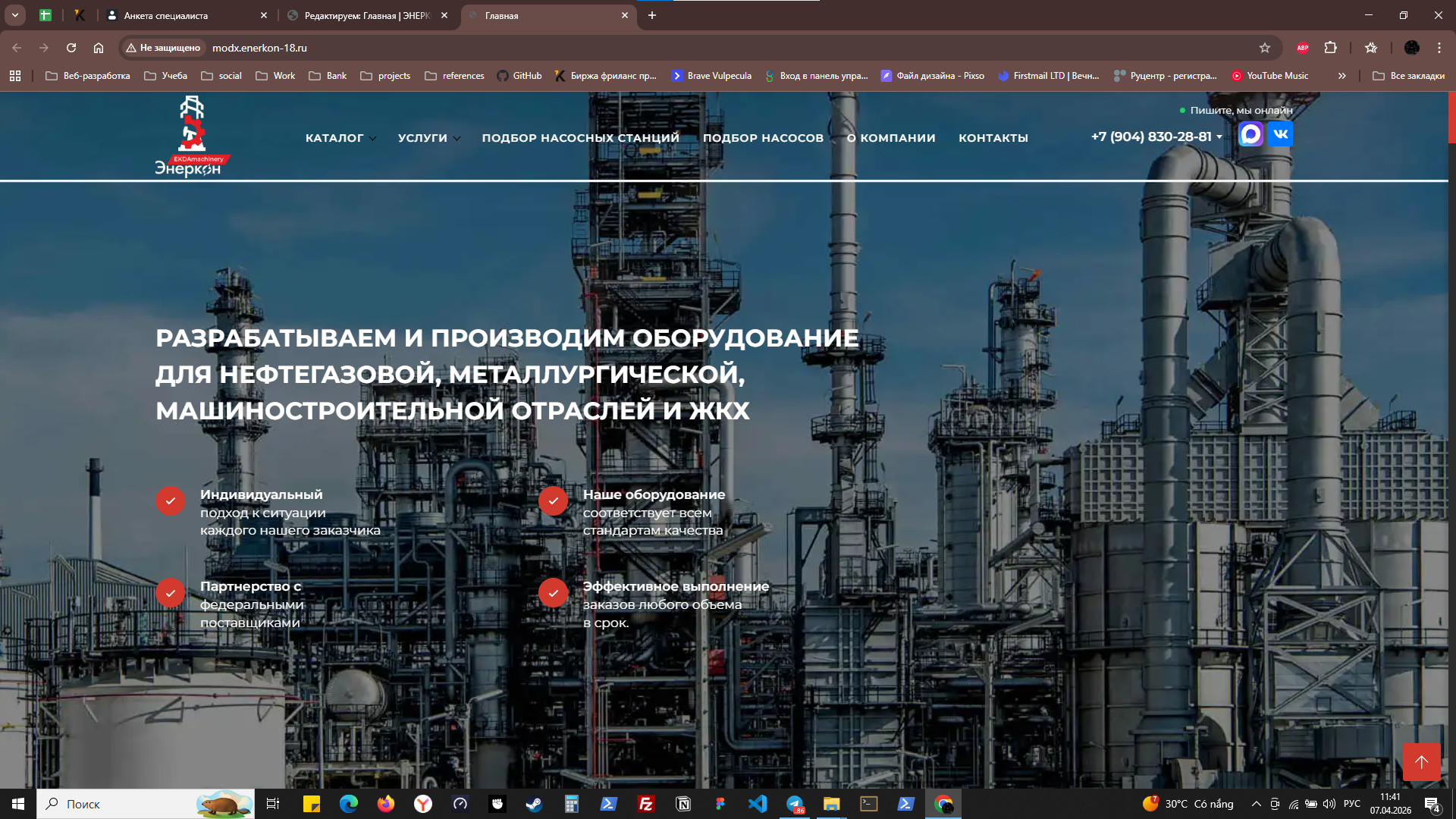Expand the КАТАЛОГ dropdown menu

[340, 138]
